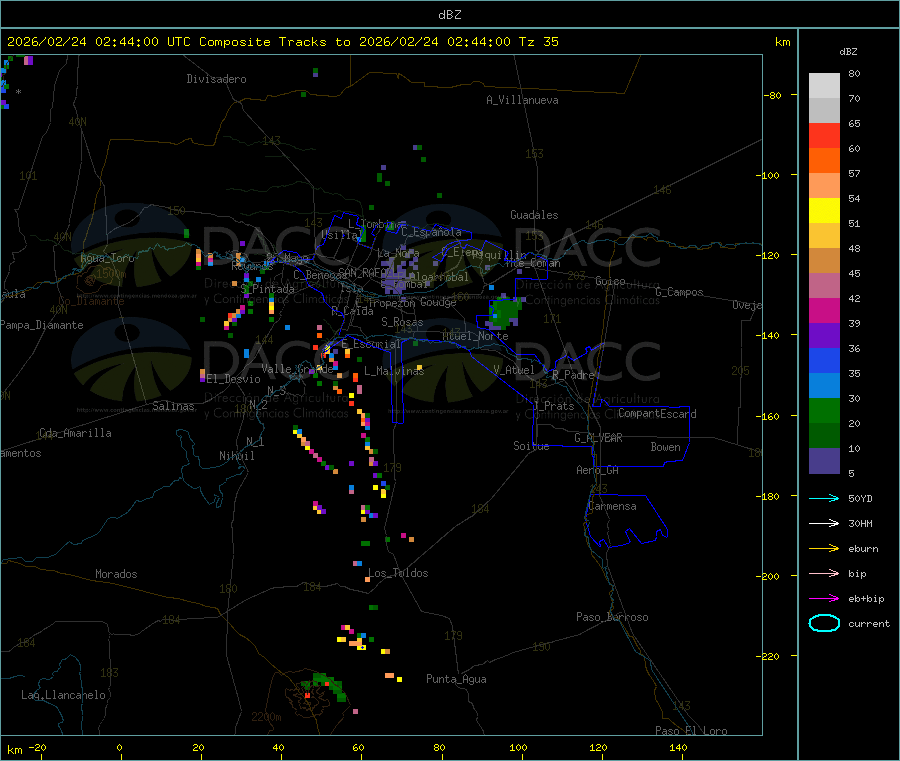Click the magenta eb+bip arrow legend icon

pyautogui.click(x=824, y=599)
